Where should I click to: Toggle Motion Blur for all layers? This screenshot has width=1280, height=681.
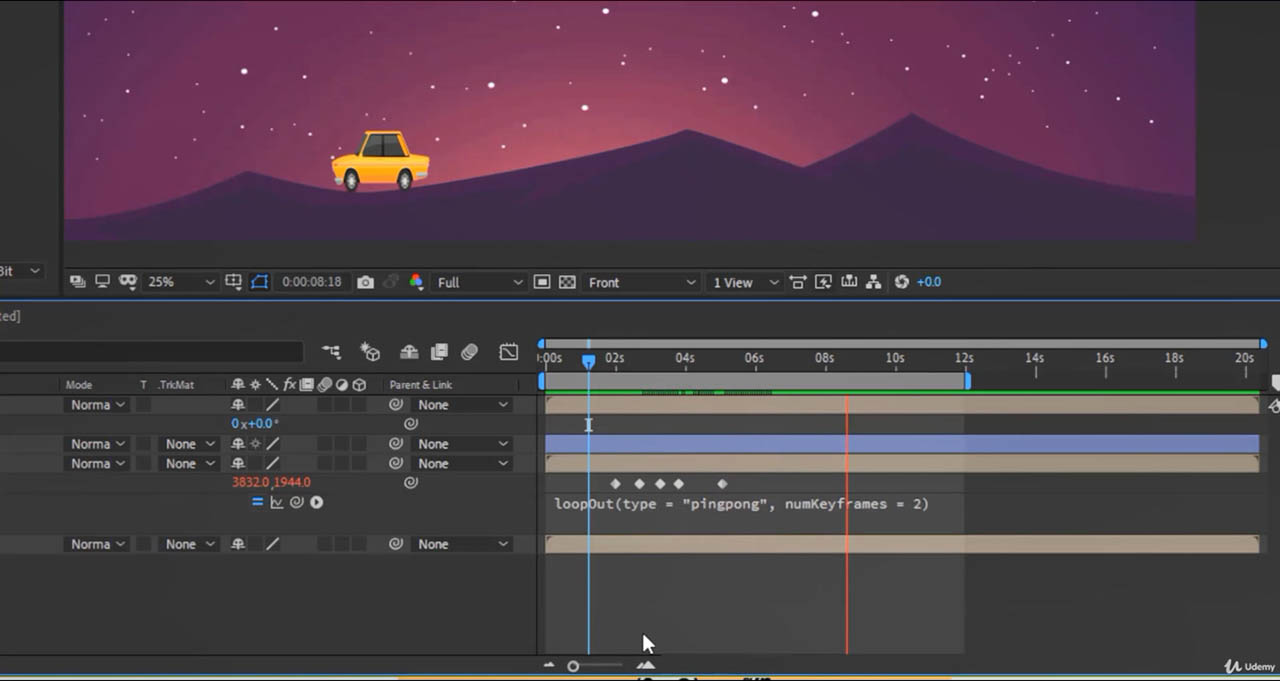(x=470, y=352)
